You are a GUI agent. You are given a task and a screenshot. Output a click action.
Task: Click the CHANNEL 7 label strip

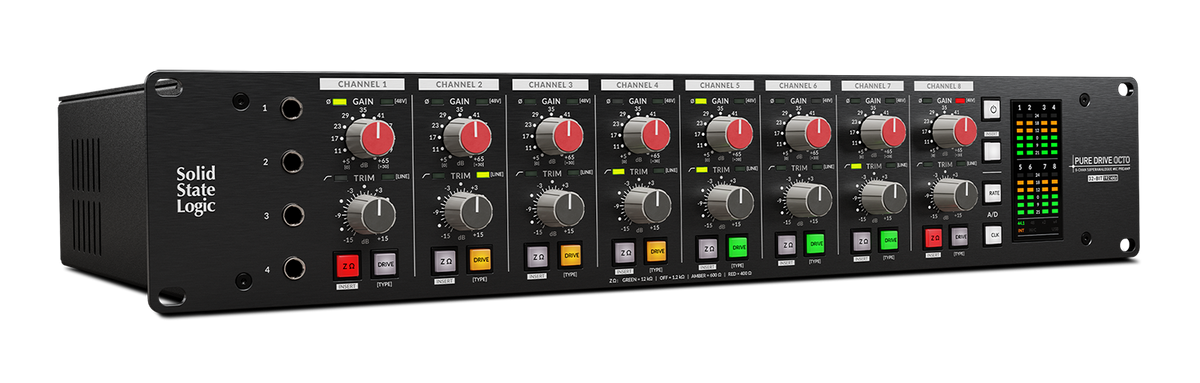pos(873,86)
